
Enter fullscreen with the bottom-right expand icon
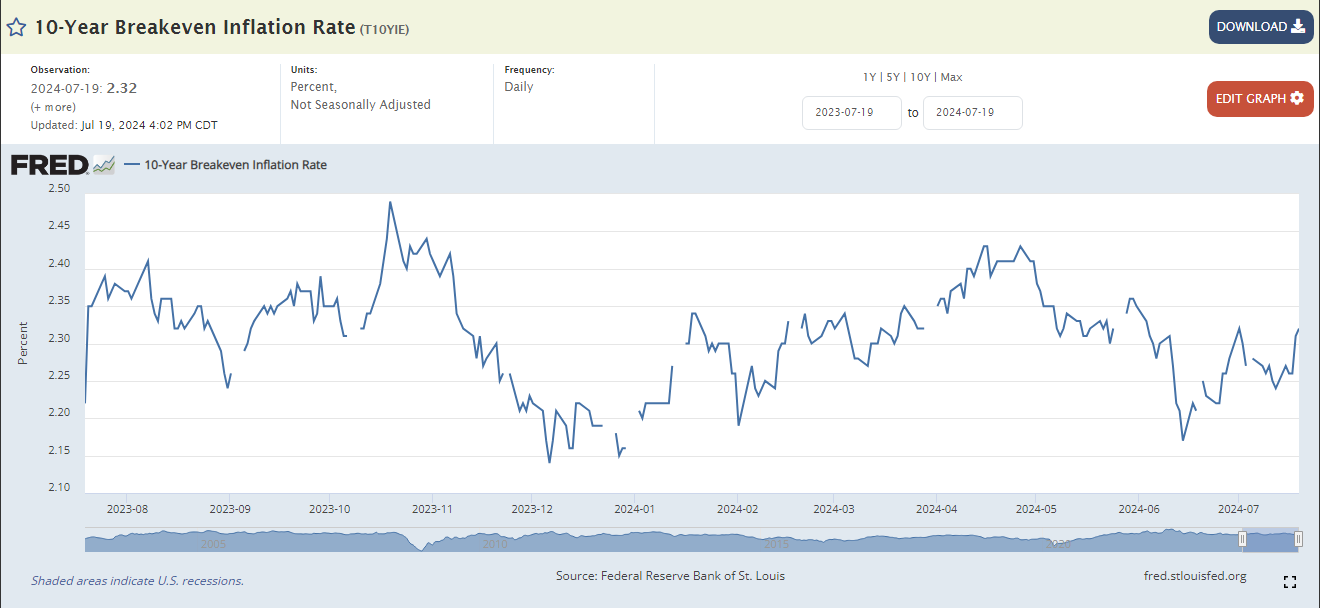point(1290,582)
